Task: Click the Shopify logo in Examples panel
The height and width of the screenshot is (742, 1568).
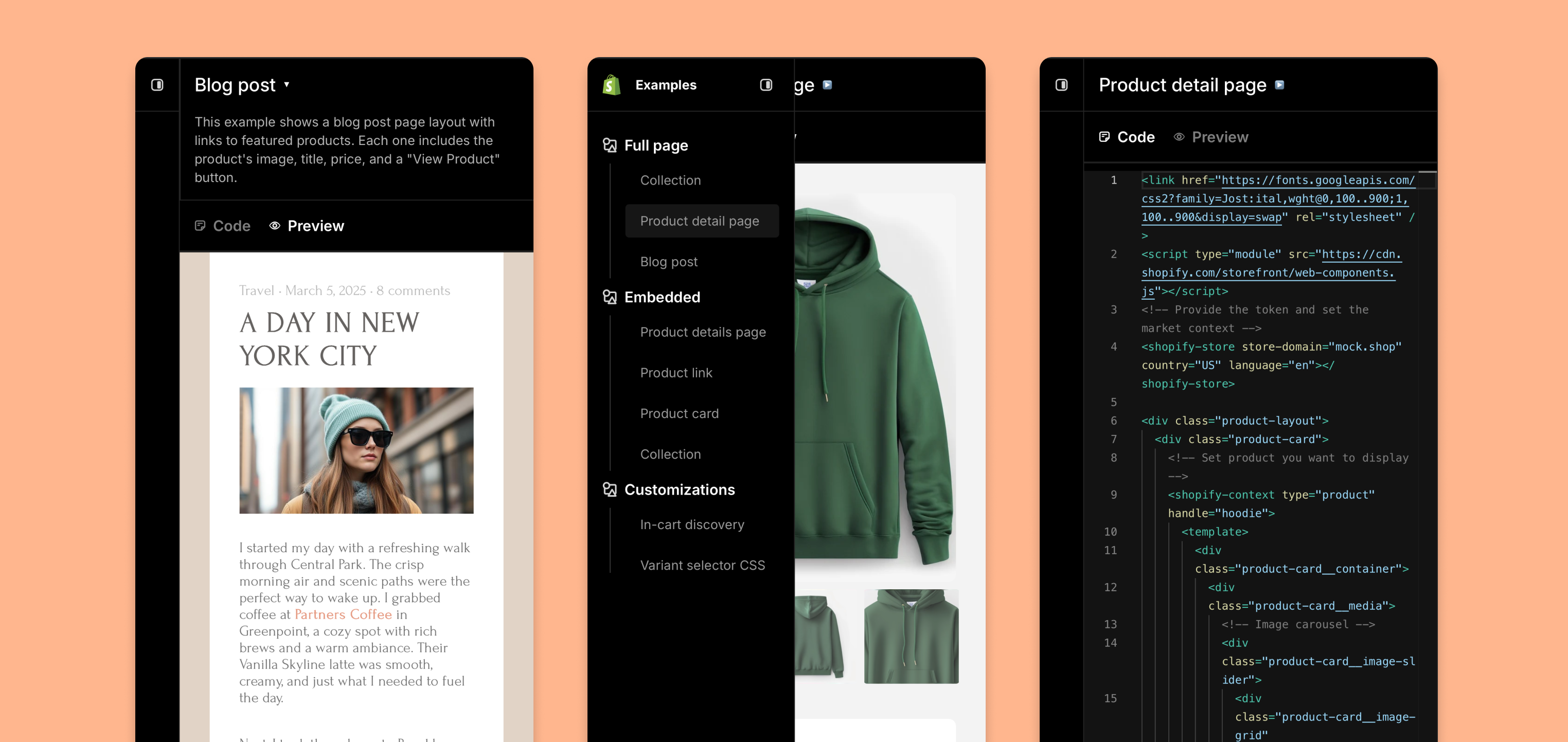Action: (611, 85)
